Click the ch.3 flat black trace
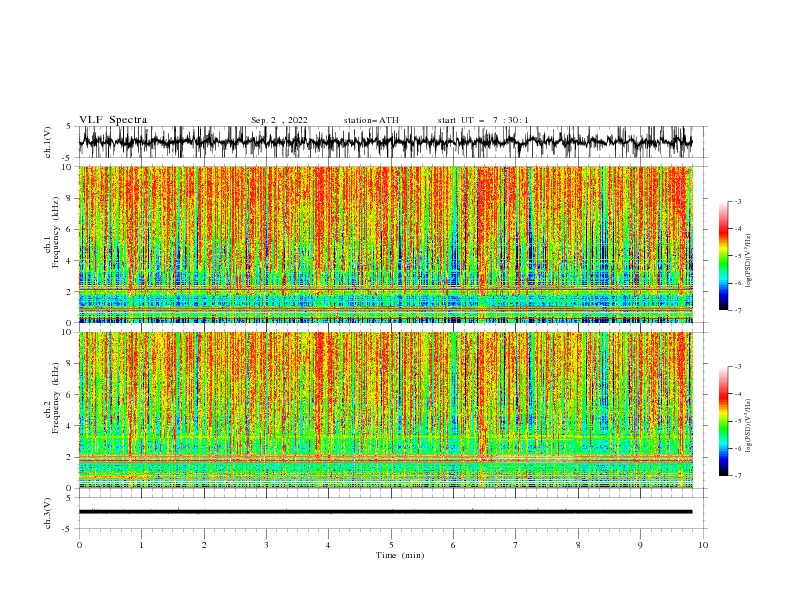Image resolution: width=792 pixels, height=612 pixels. pos(385,512)
